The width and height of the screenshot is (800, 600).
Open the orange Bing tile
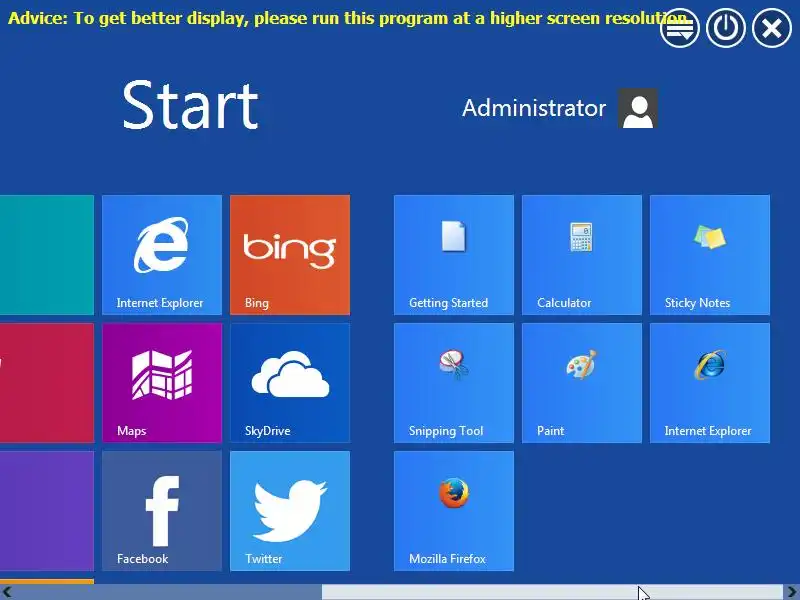point(290,255)
